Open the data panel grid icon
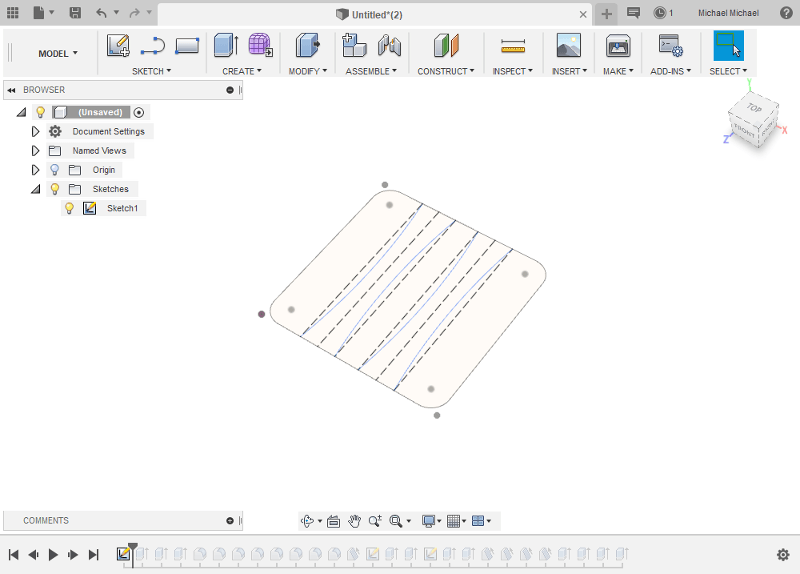Viewport: 800px width, 574px height. point(13,13)
